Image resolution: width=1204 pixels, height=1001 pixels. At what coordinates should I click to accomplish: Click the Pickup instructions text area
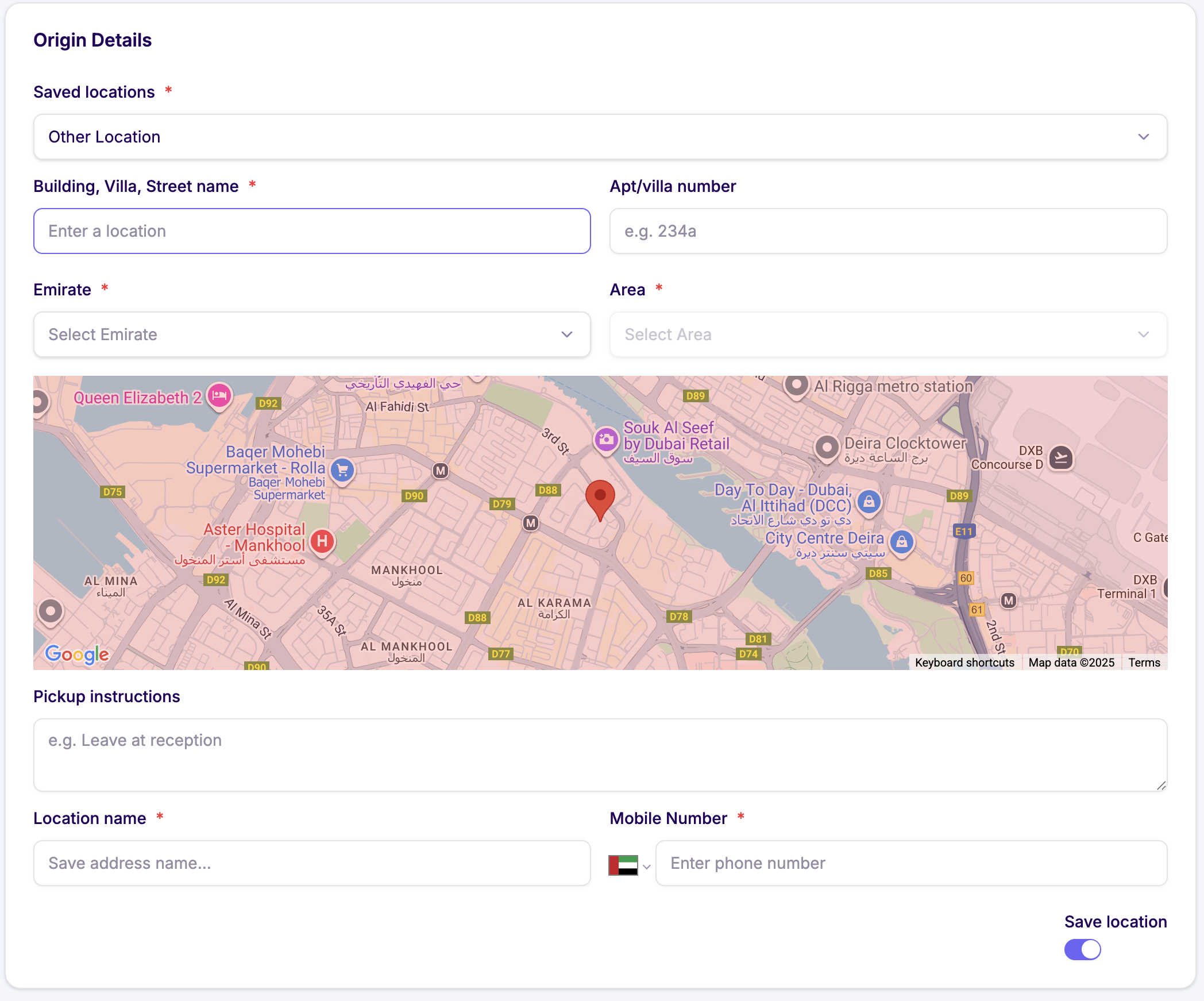pos(600,754)
